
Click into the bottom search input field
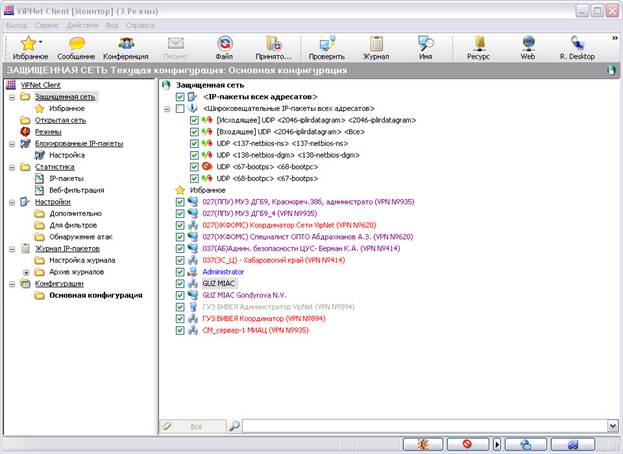tap(425, 426)
